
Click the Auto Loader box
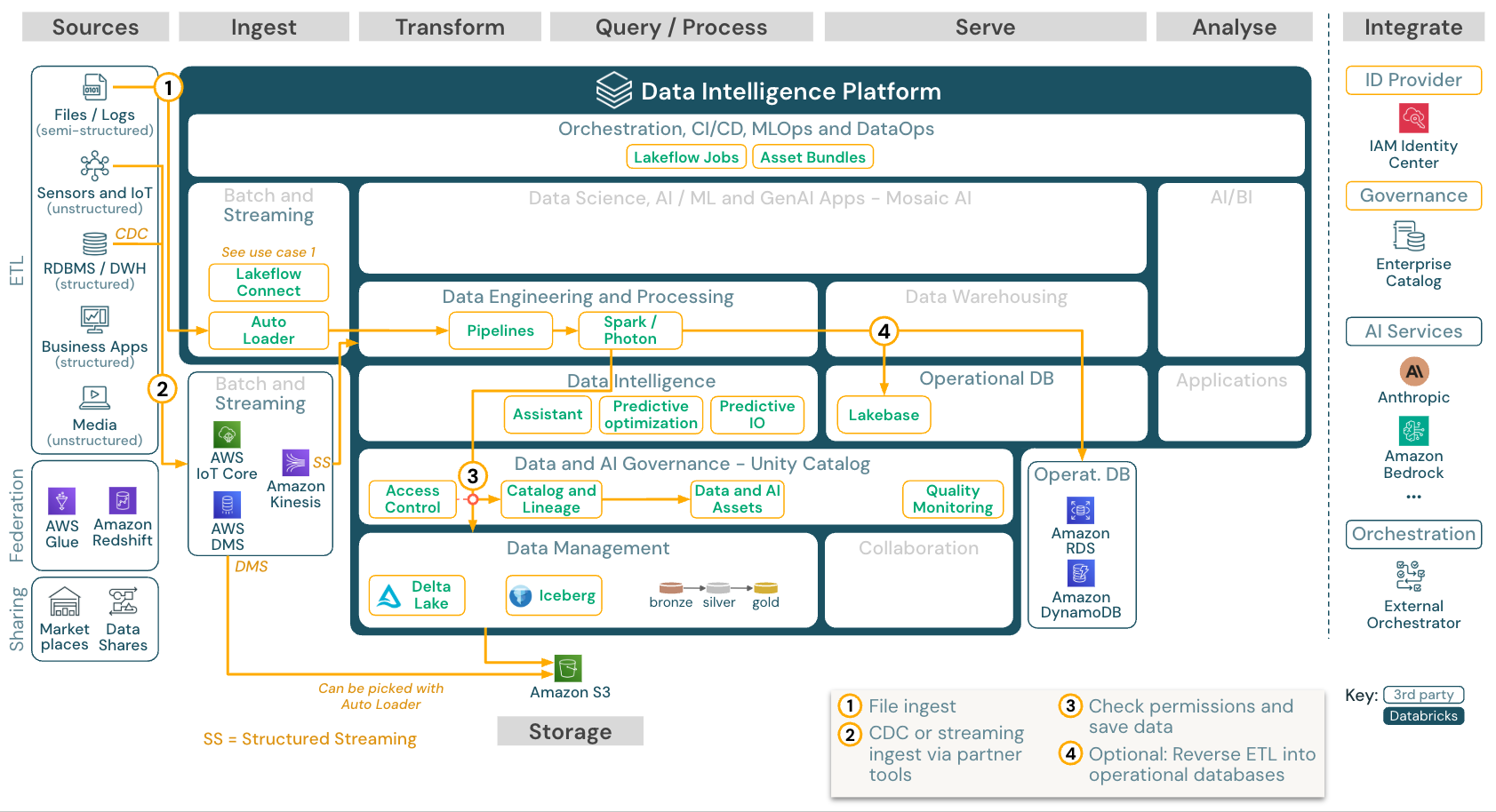coord(268,330)
